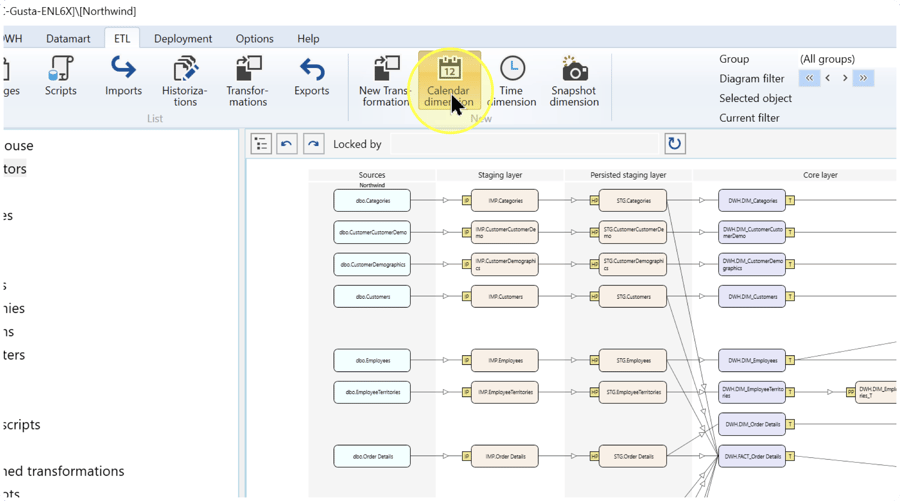The image size is (900, 501).
Task: Refresh the diagram with circular arrow
Action: (x=674, y=143)
